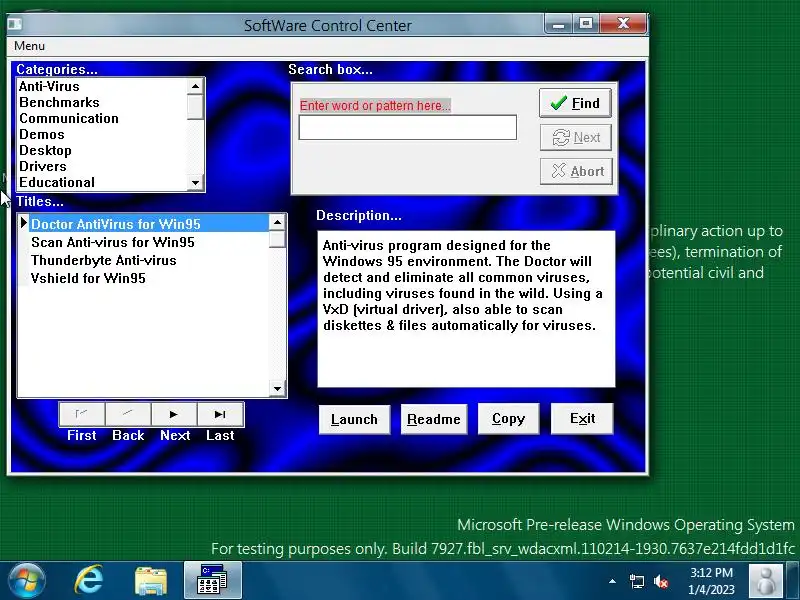Select Vshield for Win95 title
The height and width of the screenshot is (600, 800).
tap(149, 278)
